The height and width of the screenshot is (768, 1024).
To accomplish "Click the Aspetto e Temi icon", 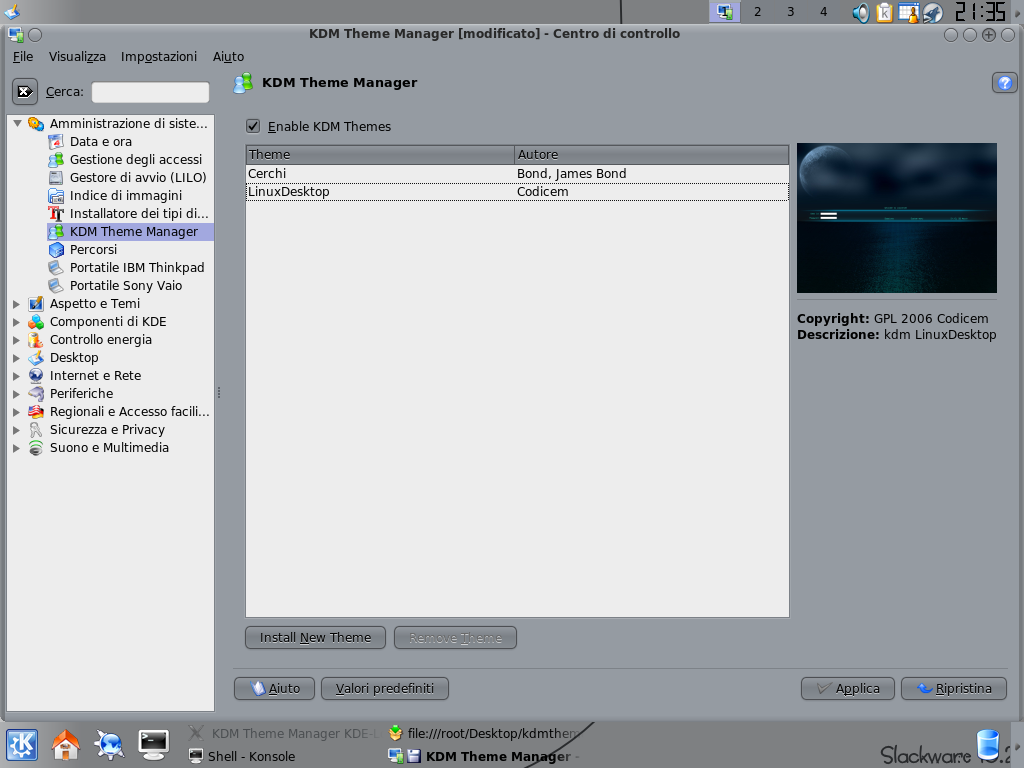I will pyautogui.click(x=36, y=304).
